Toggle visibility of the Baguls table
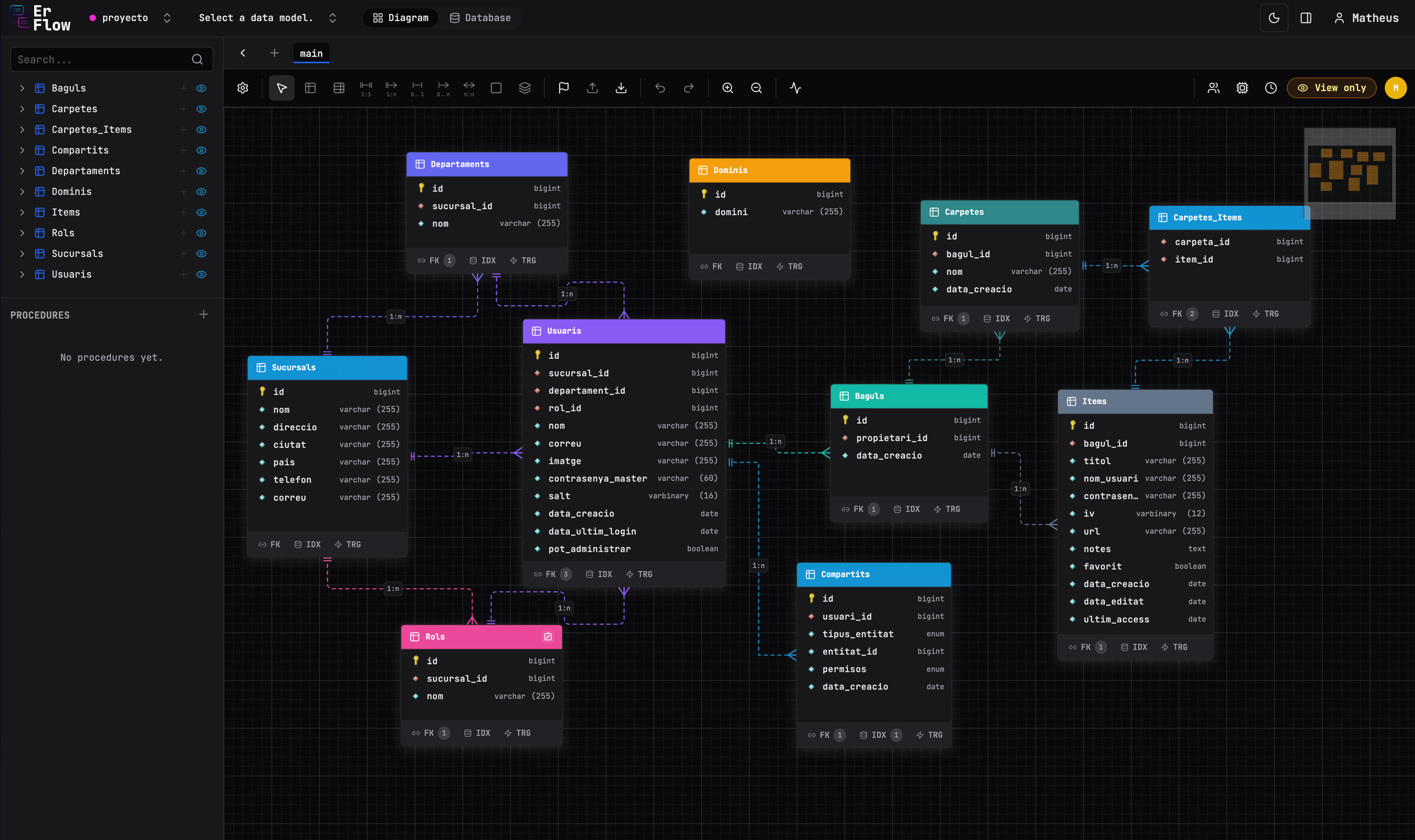This screenshot has width=1415, height=840. [x=202, y=88]
